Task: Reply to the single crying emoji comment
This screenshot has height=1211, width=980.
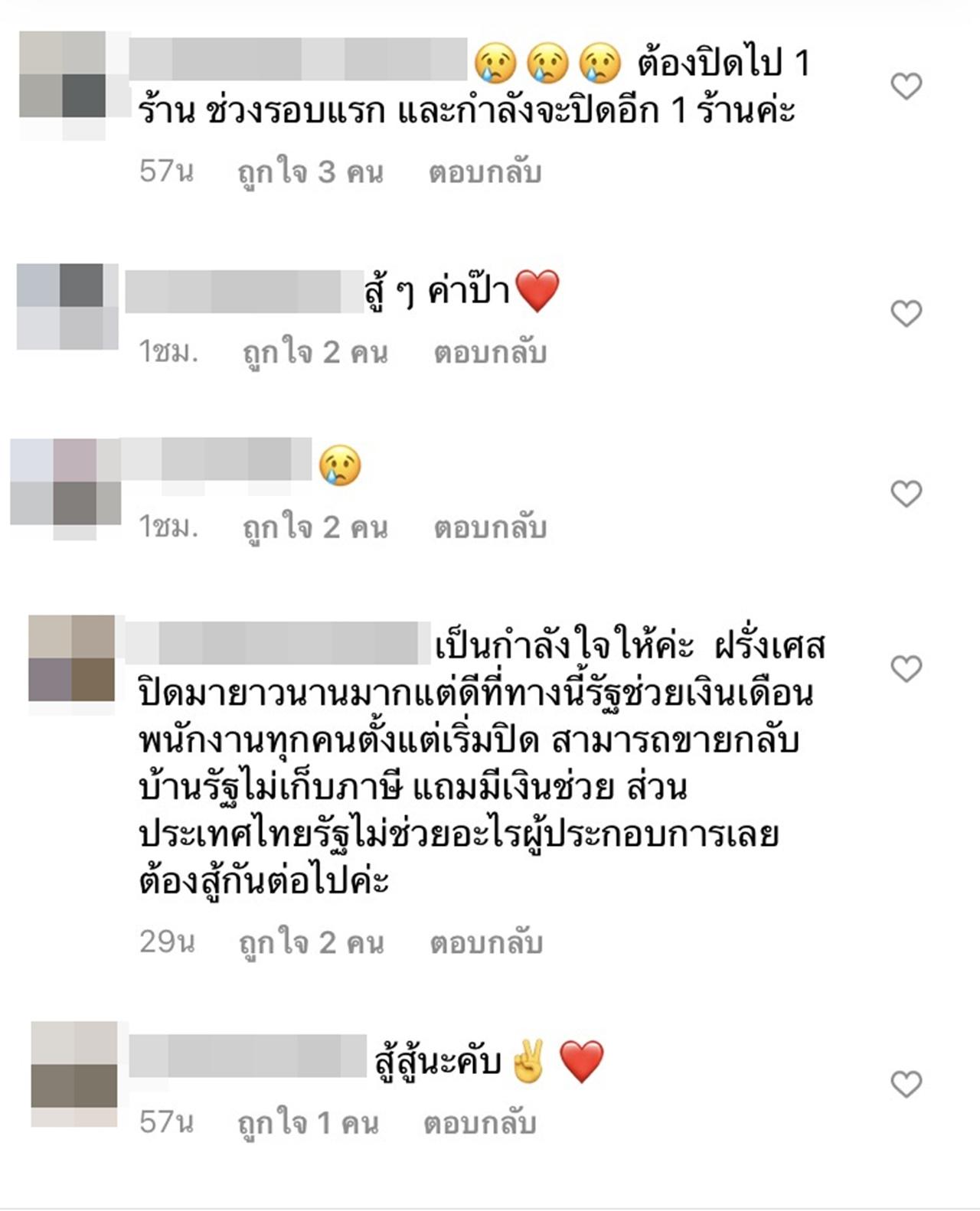Action: [490, 527]
